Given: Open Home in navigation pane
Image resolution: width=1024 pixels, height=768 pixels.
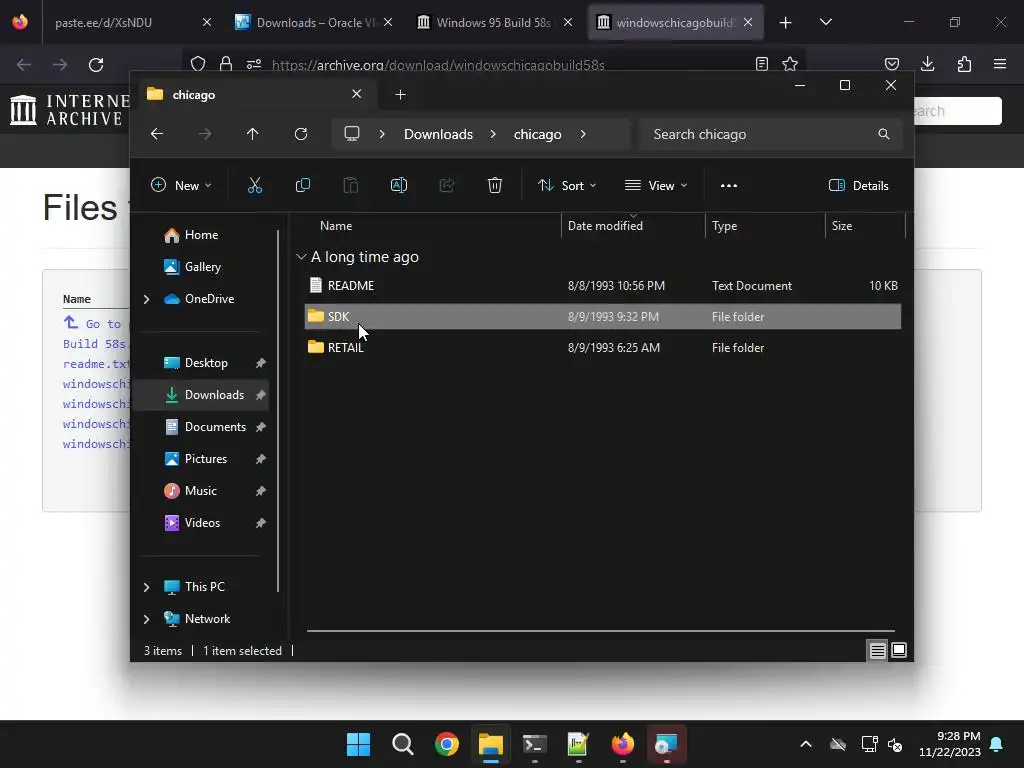Looking at the screenshot, I should pos(201,235).
